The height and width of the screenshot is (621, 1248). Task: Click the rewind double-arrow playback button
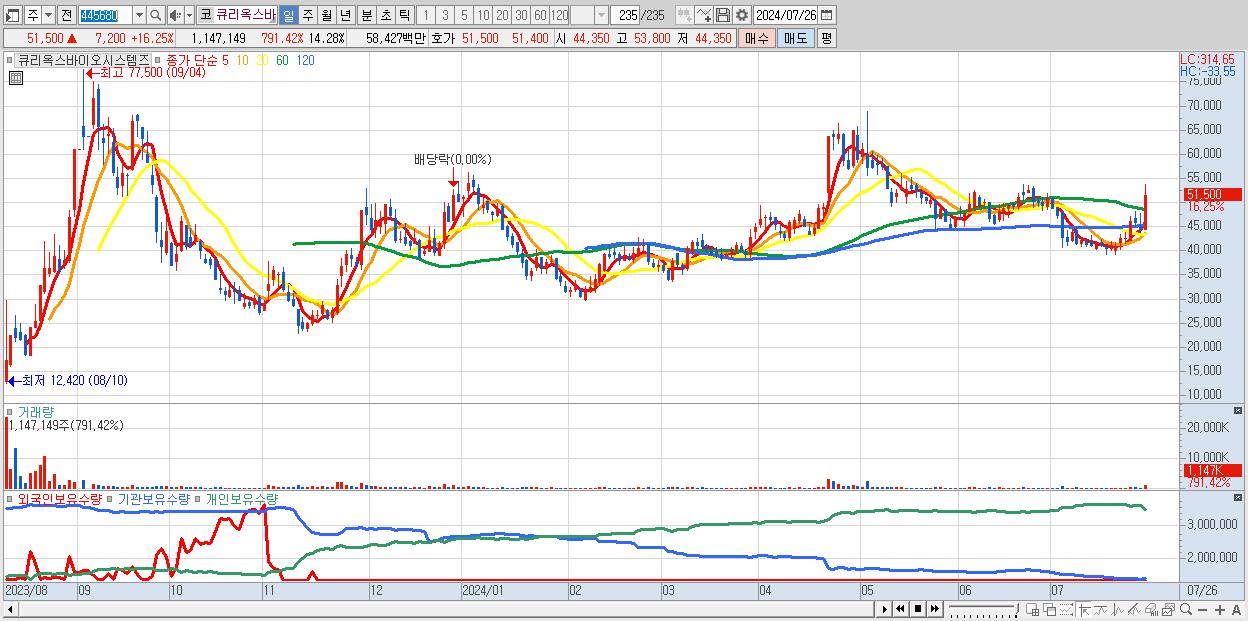[x=901, y=609]
